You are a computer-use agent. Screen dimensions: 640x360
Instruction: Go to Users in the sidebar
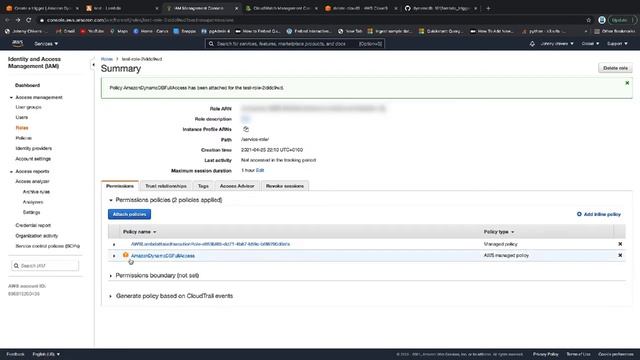22,117
